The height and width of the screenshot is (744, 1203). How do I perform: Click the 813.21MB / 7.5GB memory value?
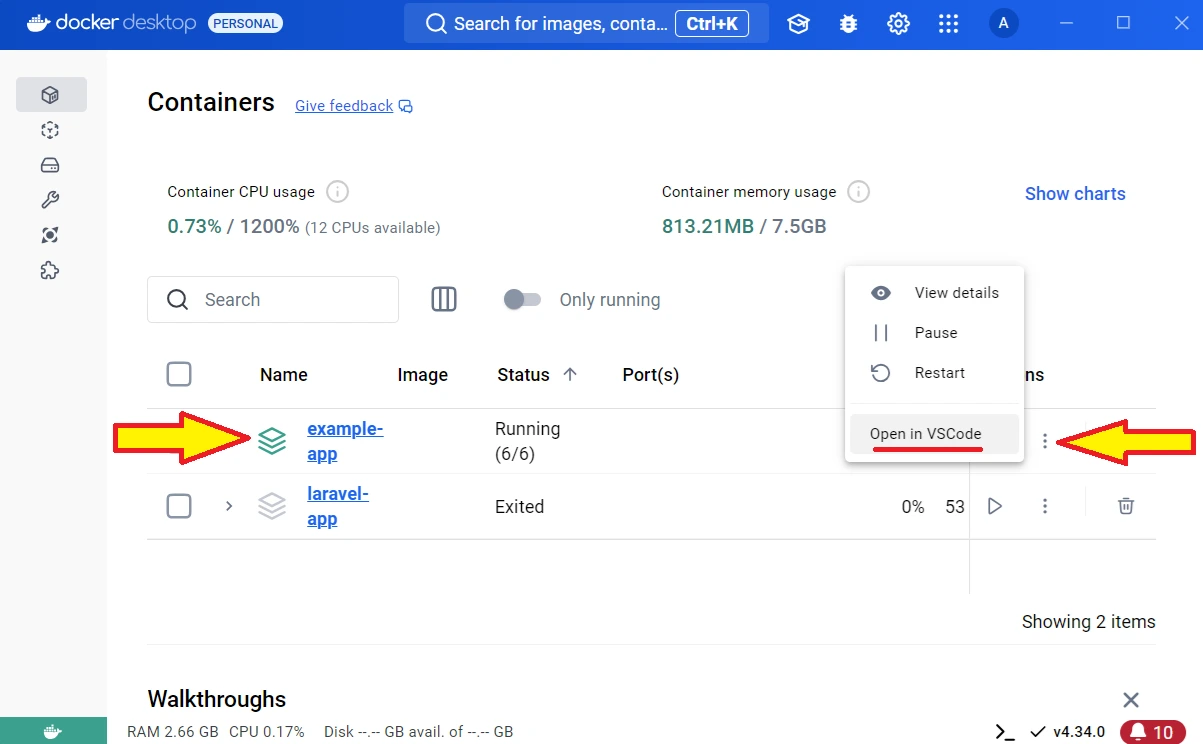(744, 227)
